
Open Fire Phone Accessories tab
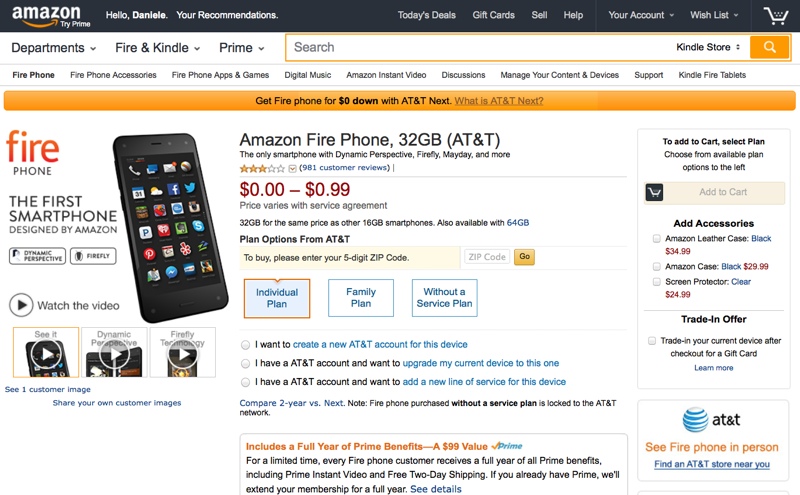pos(113,75)
